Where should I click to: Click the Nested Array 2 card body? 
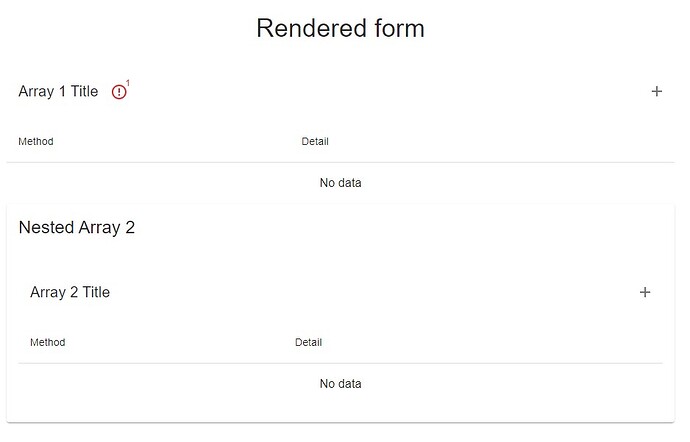point(341,313)
